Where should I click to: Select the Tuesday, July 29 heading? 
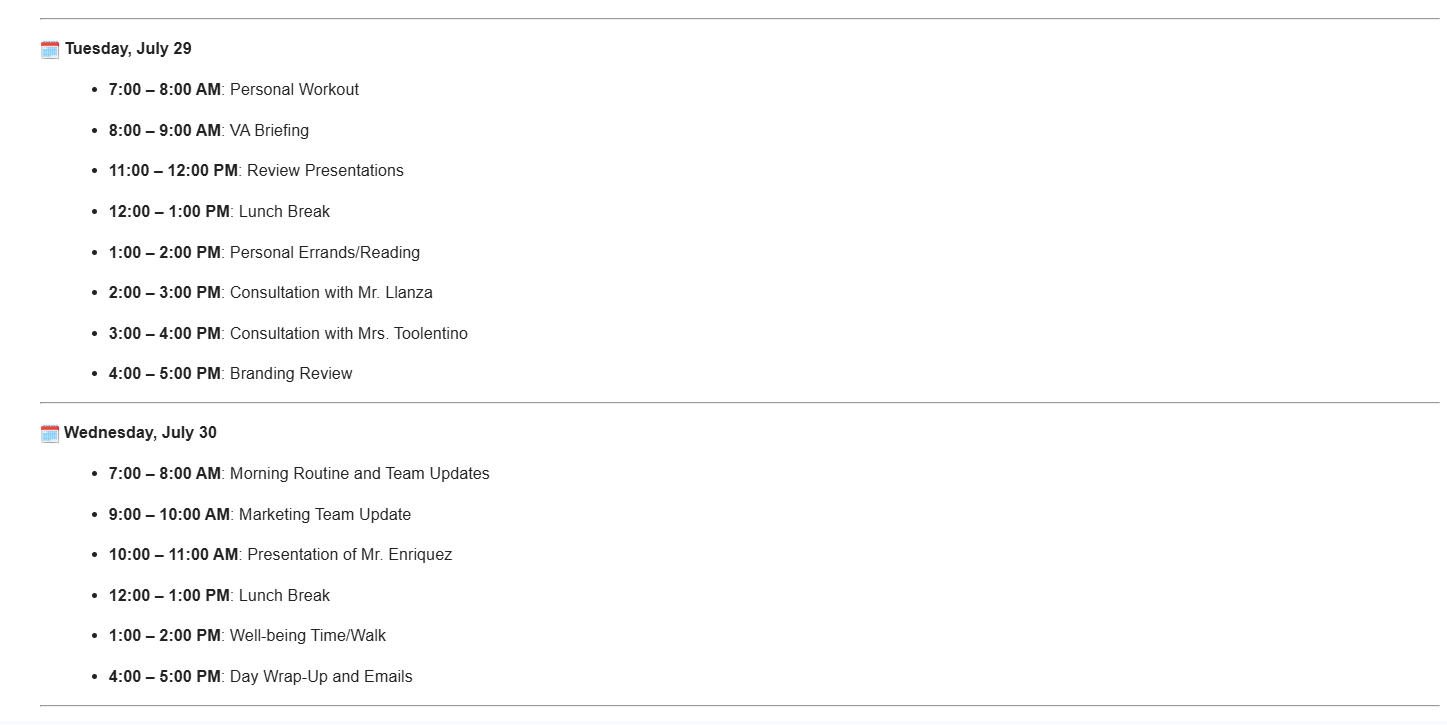(x=128, y=49)
